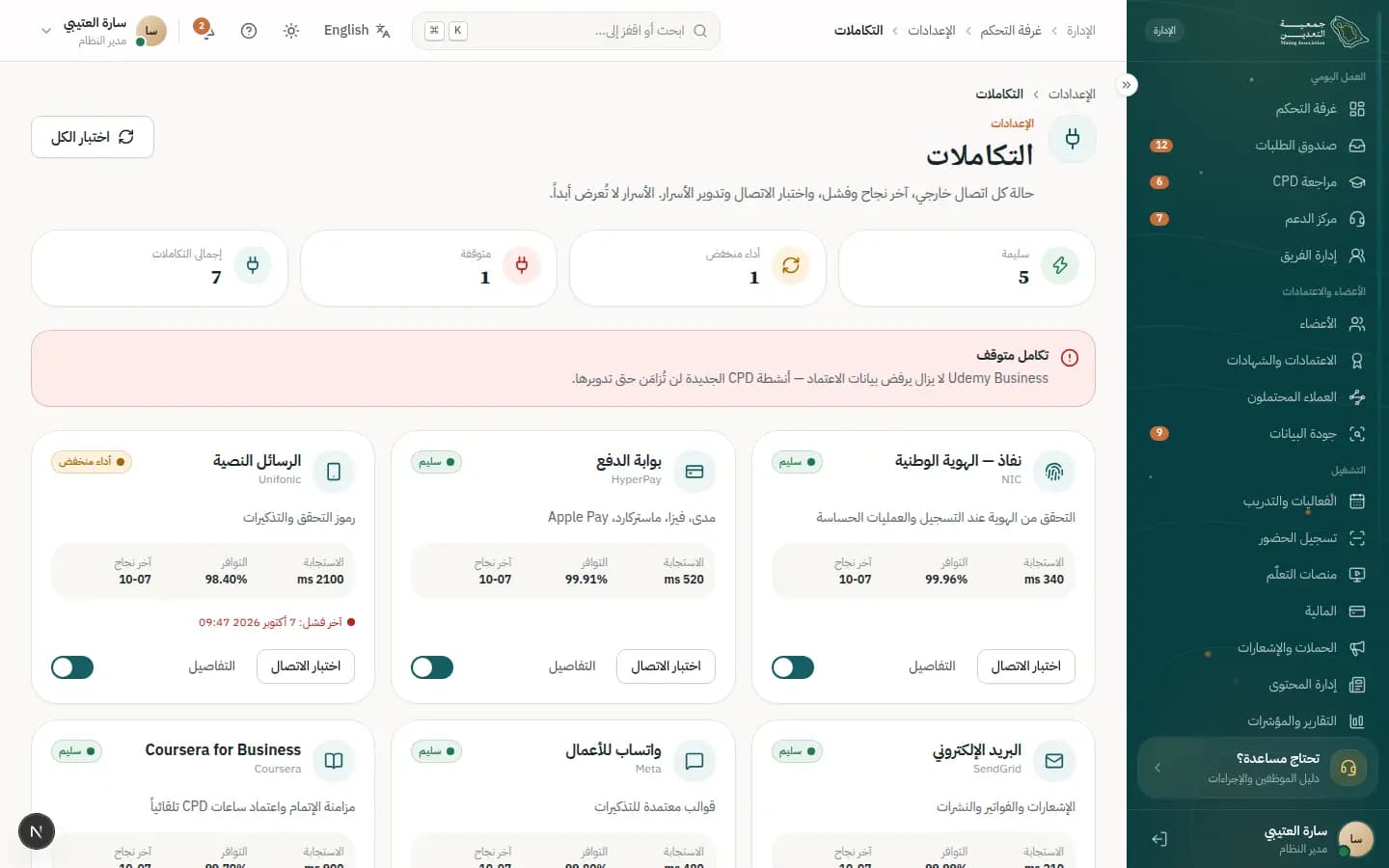Switch language to English
This screenshot has height=868, width=1389.
[357, 31]
